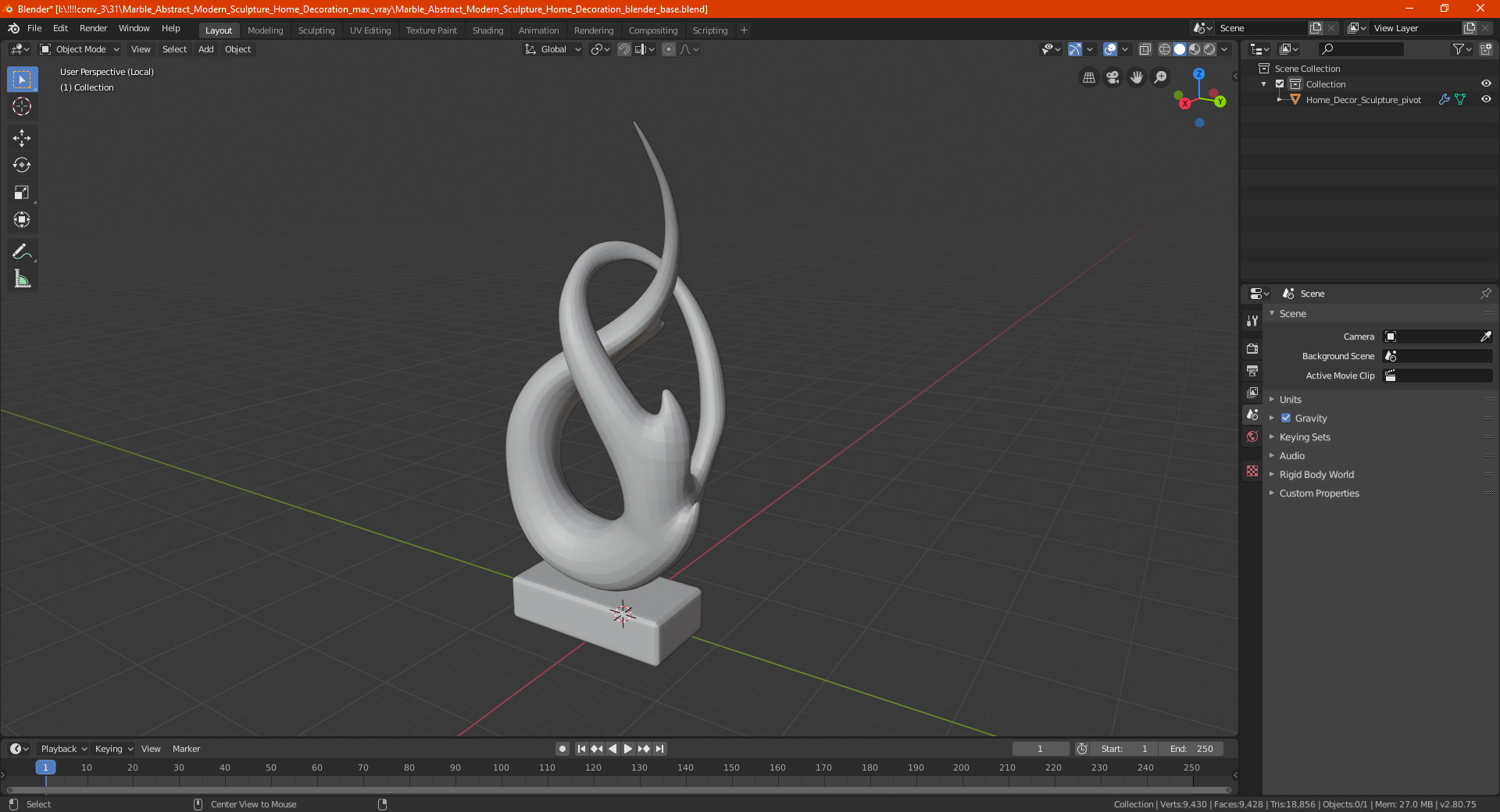Image resolution: width=1500 pixels, height=812 pixels.
Task: Expand the Custom Properties panel
Action: tap(1319, 493)
